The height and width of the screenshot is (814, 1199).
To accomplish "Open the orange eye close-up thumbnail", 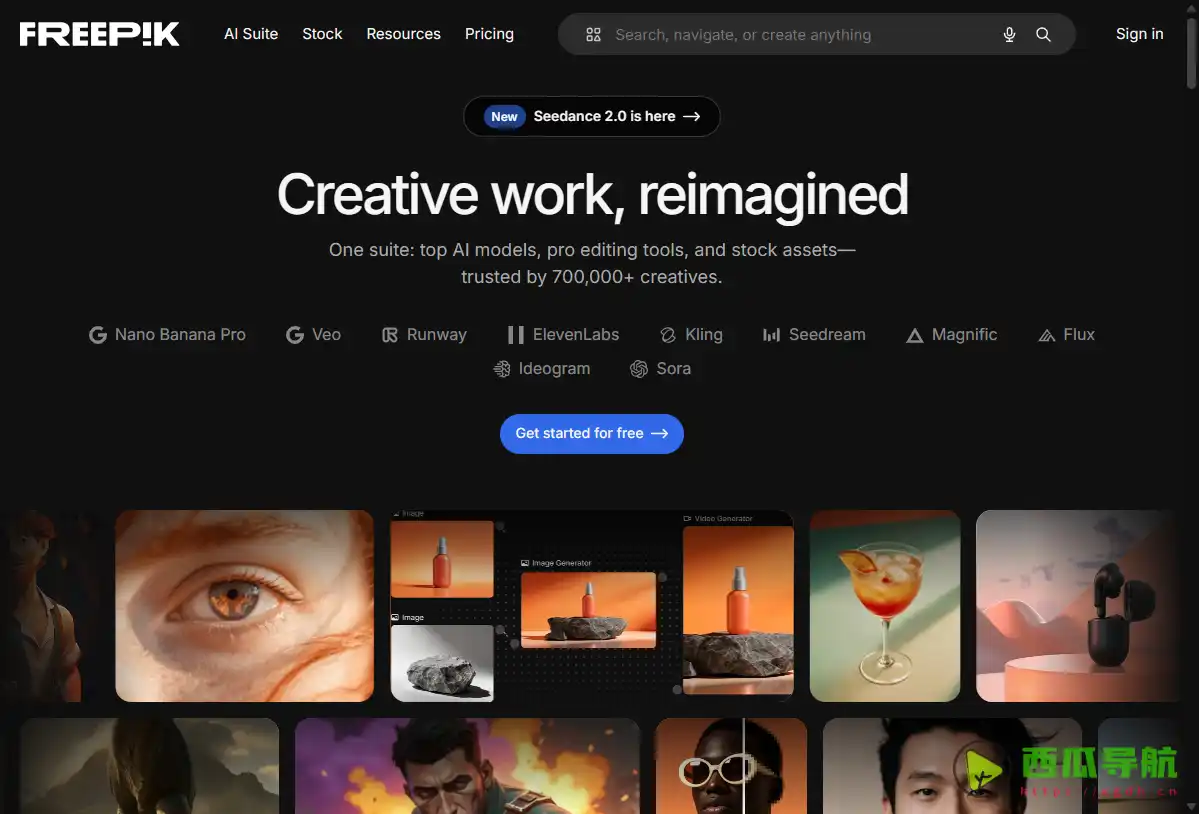I will [x=244, y=606].
